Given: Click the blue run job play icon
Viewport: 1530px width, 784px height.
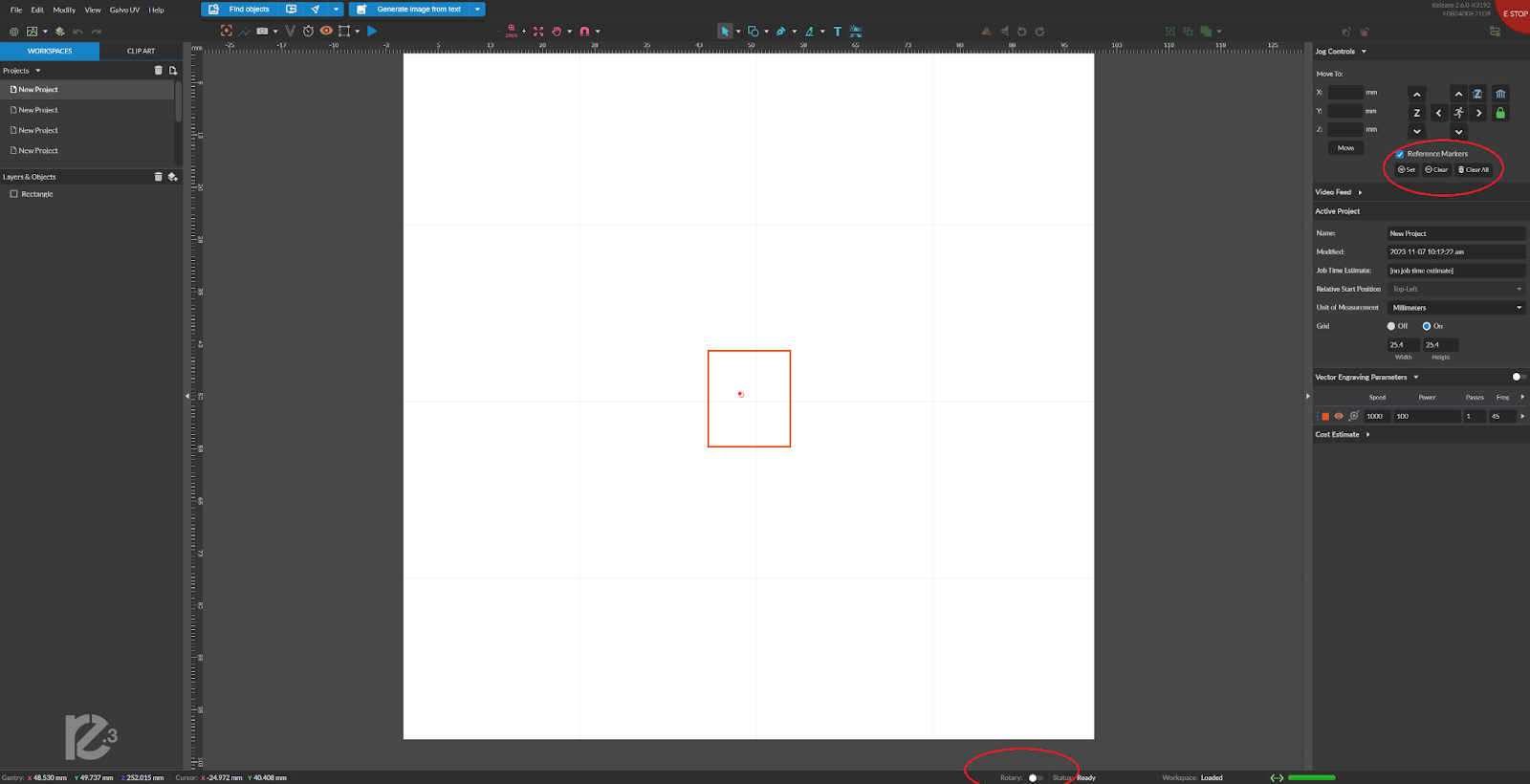Looking at the screenshot, I should (372, 32).
